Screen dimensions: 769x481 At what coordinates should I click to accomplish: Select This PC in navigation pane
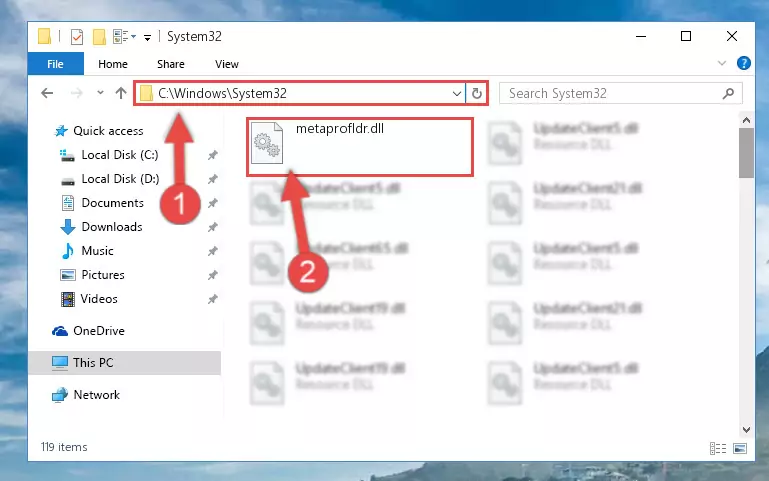pos(125,363)
